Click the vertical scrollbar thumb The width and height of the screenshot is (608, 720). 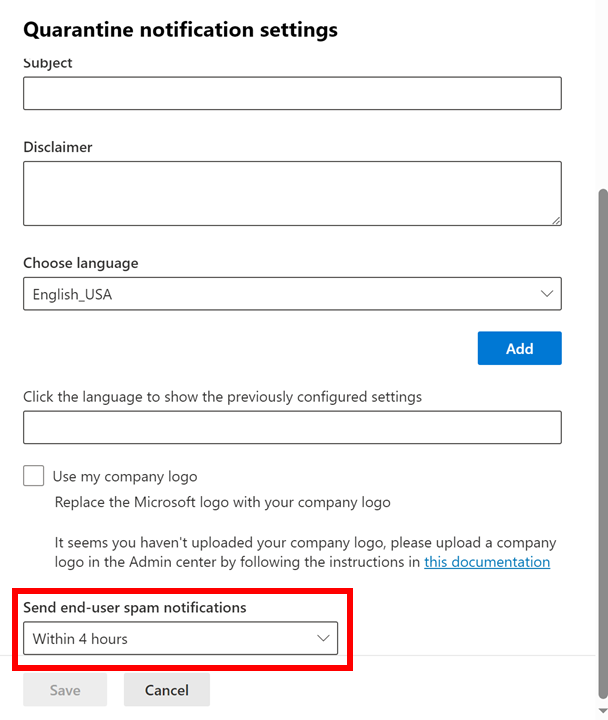coord(601,440)
